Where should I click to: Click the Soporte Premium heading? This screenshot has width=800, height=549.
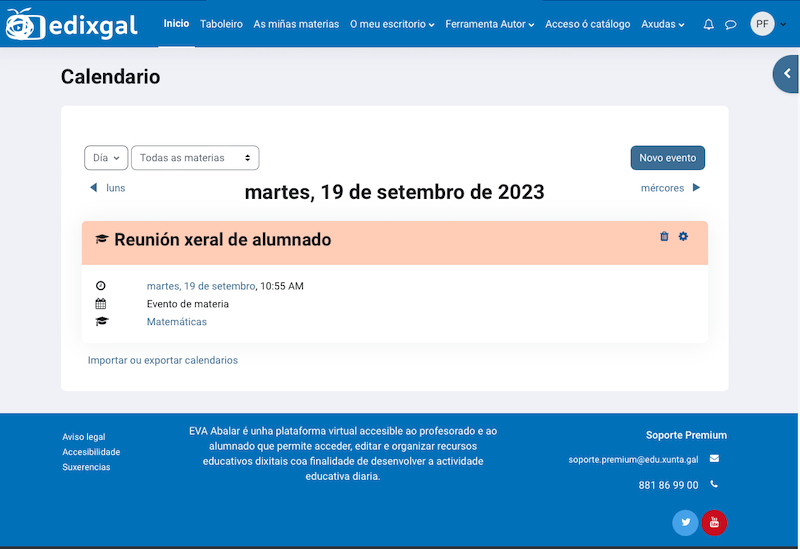pos(686,435)
